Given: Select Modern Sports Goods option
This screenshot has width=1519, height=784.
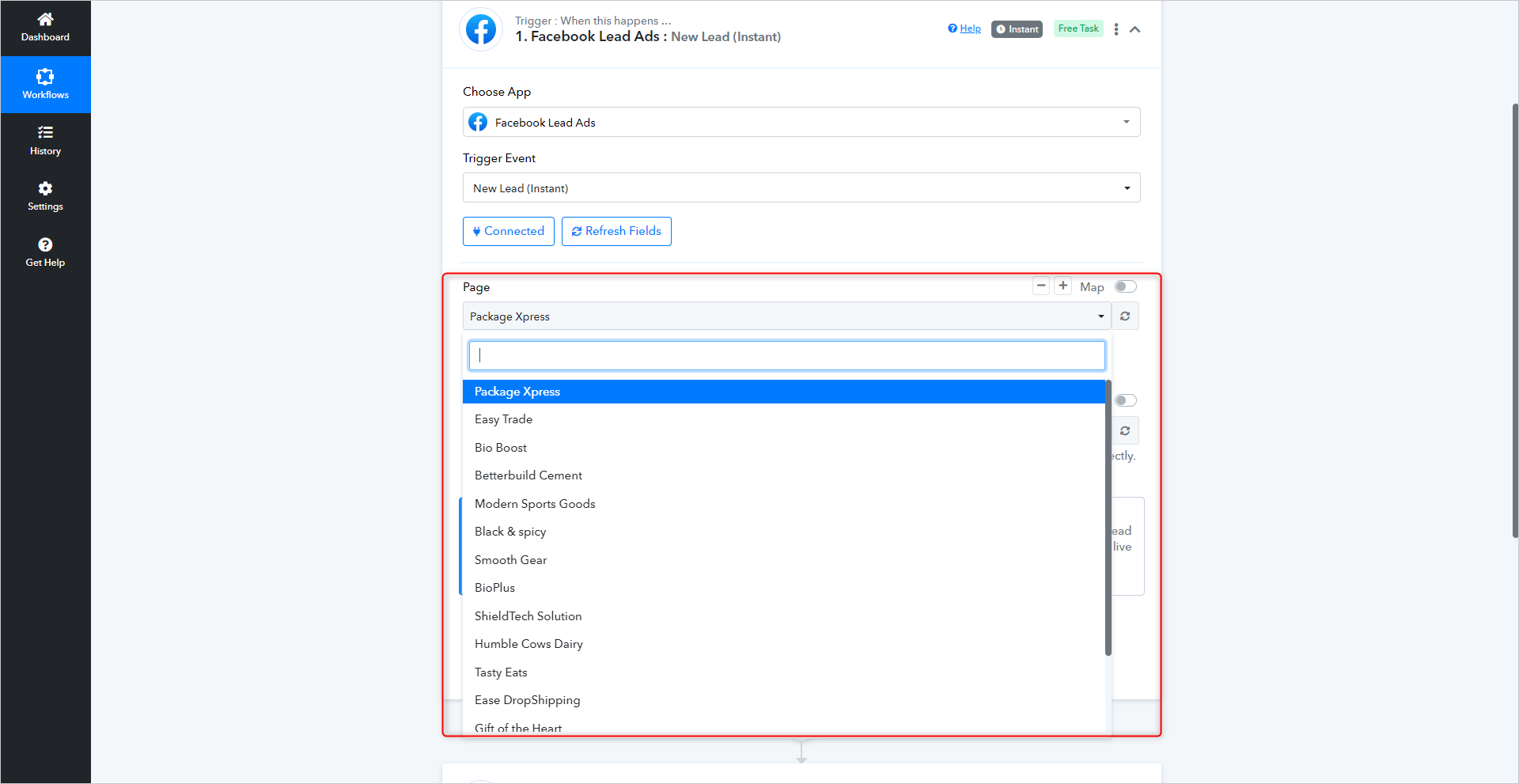Looking at the screenshot, I should tap(784, 504).
